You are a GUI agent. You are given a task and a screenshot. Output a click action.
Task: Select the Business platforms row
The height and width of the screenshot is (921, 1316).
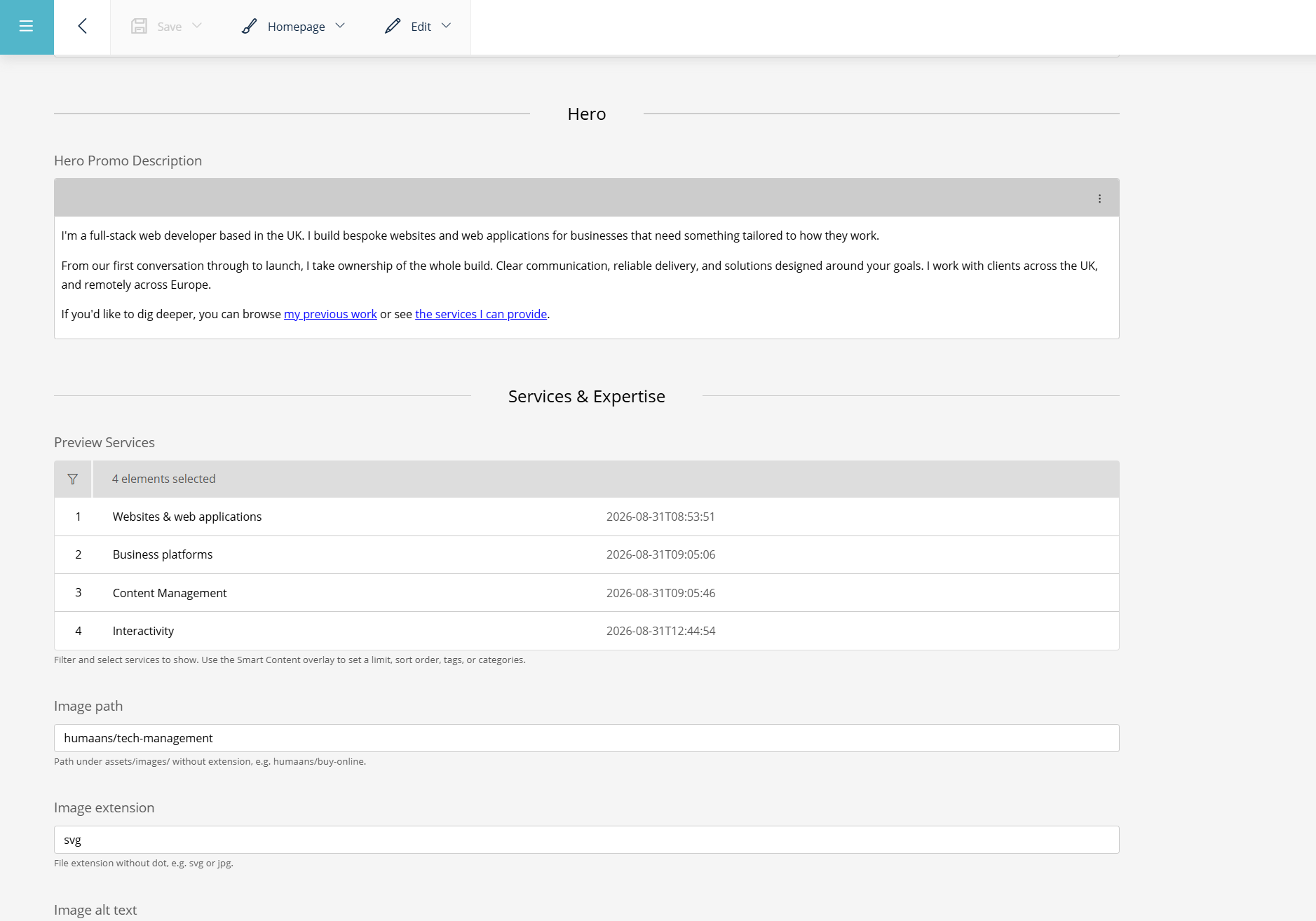(587, 554)
